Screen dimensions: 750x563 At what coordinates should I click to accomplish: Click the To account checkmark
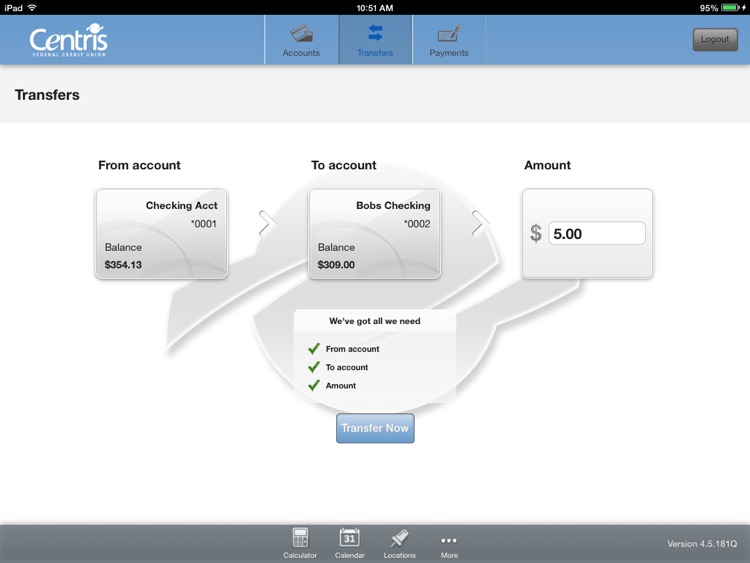[314, 367]
